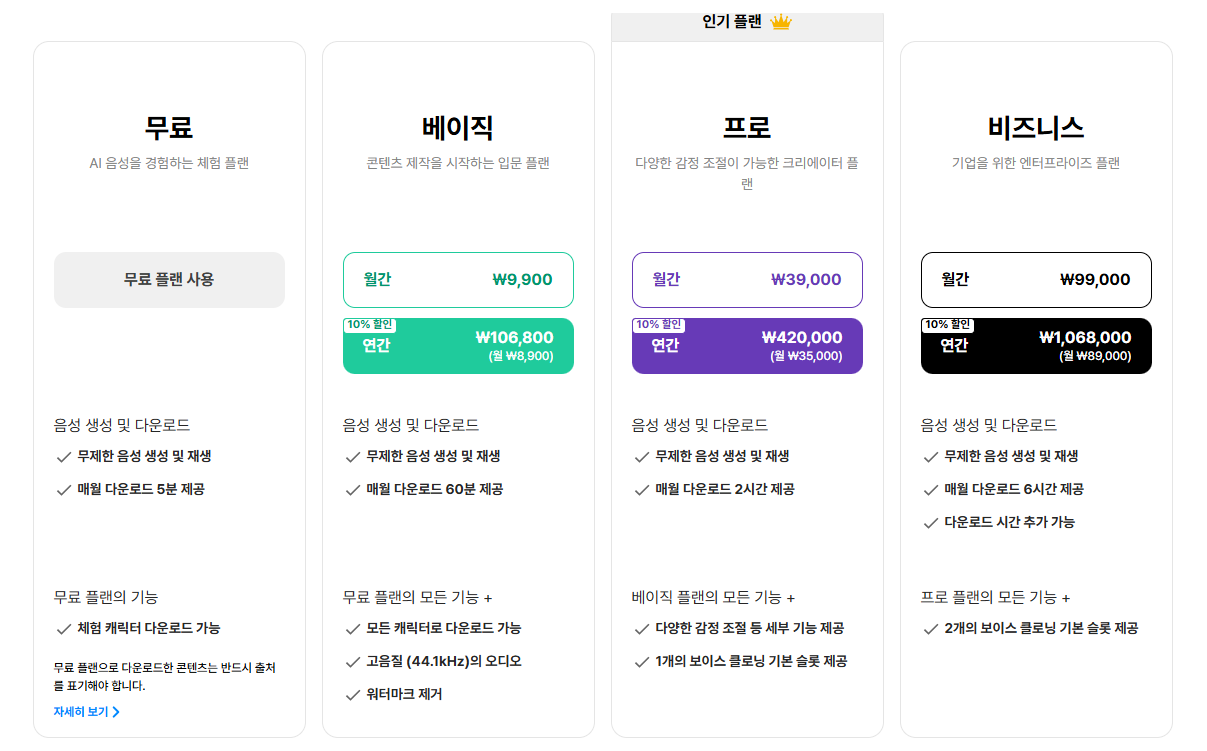The height and width of the screenshot is (751, 1207).
Task: Click the 비즈니스 plan title
Action: pyautogui.click(x=1036, y=128)
